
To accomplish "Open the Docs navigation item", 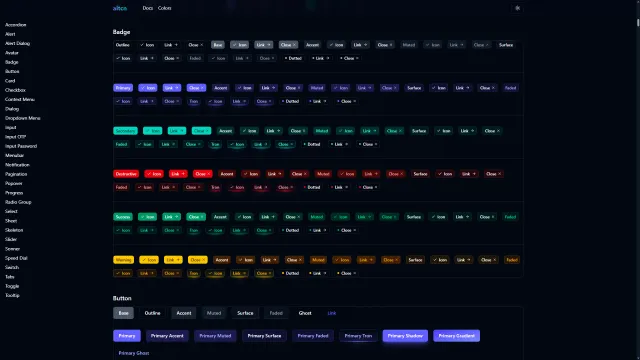I will point(148,8).
